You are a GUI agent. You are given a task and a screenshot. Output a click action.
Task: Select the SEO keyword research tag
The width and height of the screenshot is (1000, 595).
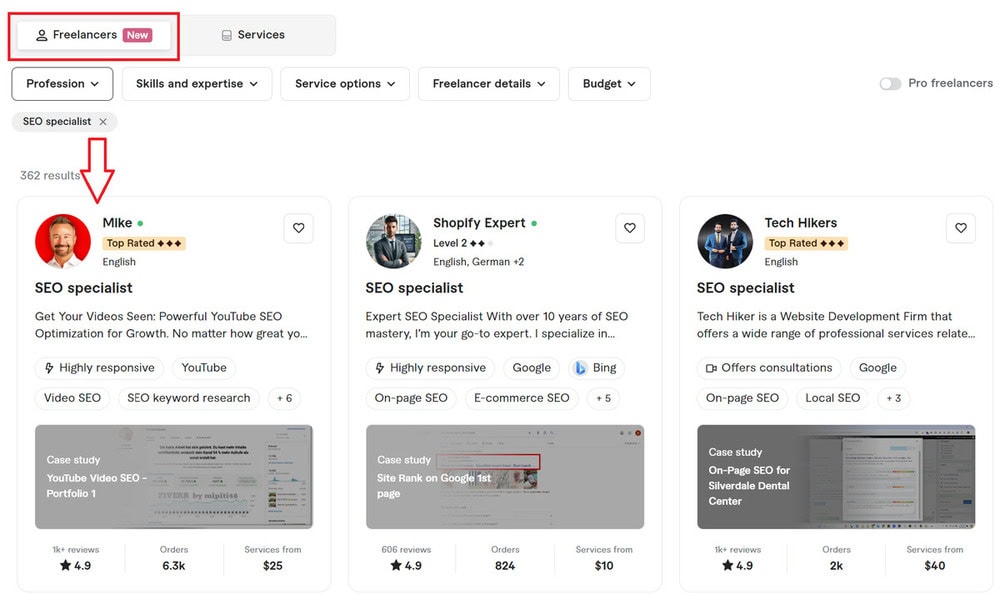click(189, 398)
